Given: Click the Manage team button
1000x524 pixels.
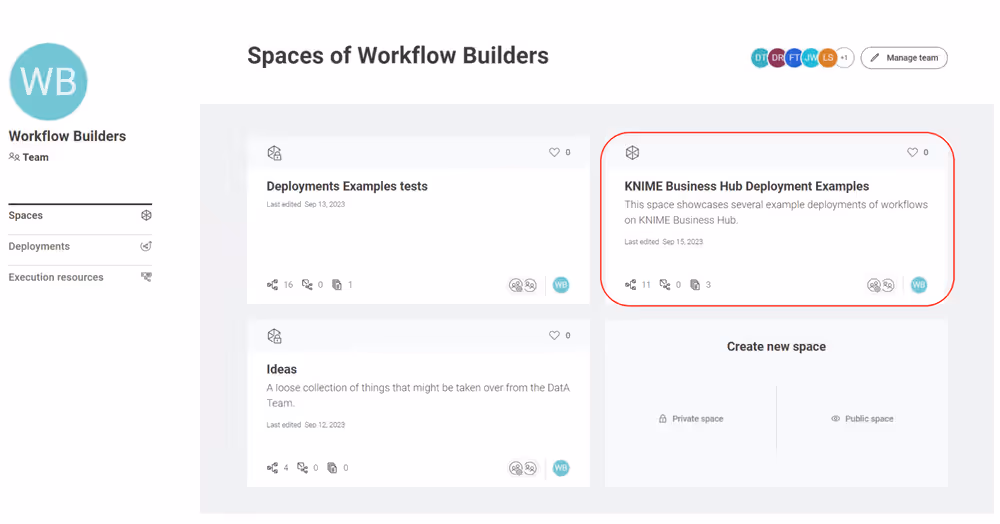Looking at the screenshot, I should (x=904, y=58).
